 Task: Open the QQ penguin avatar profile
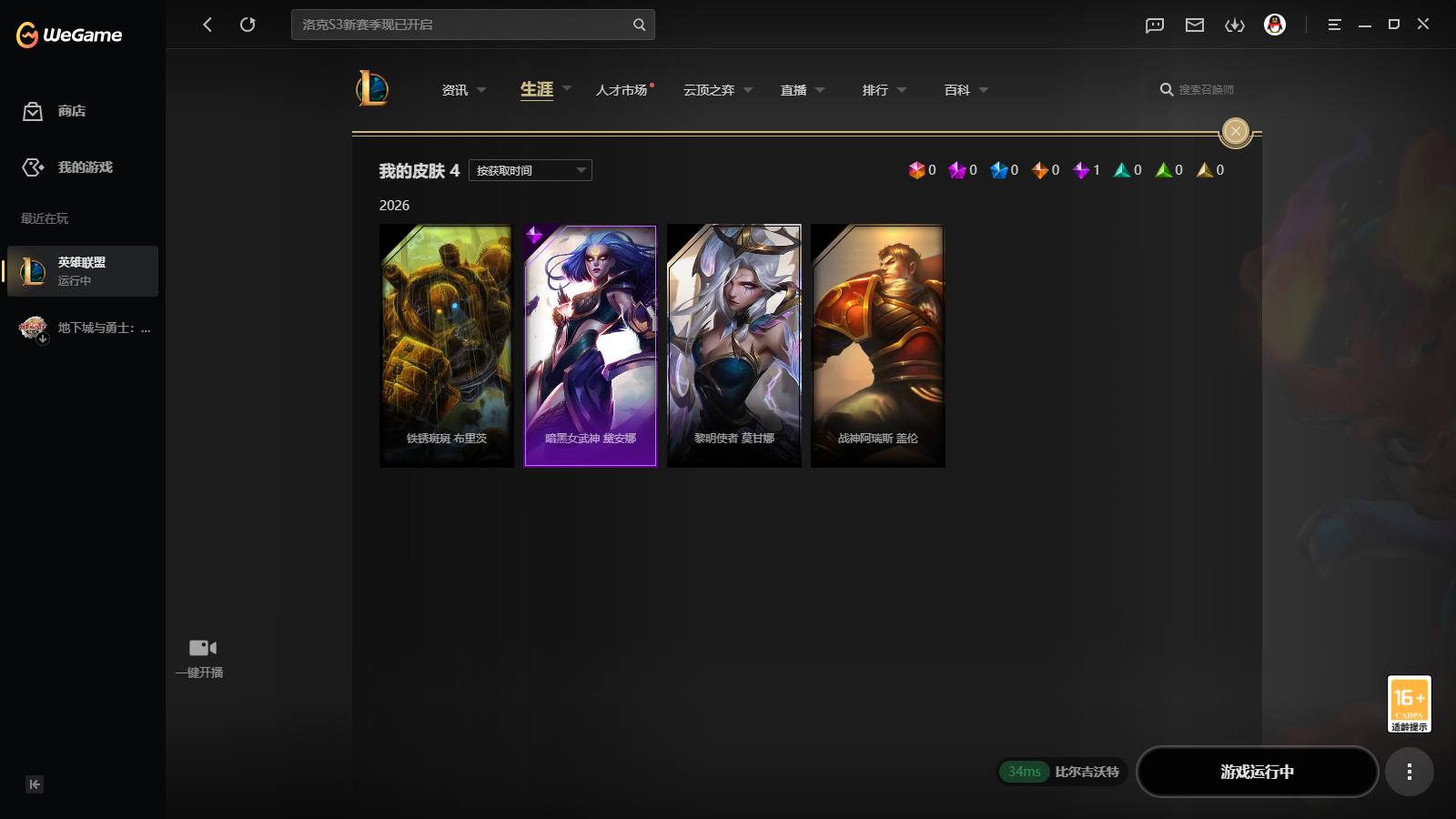1275,25
